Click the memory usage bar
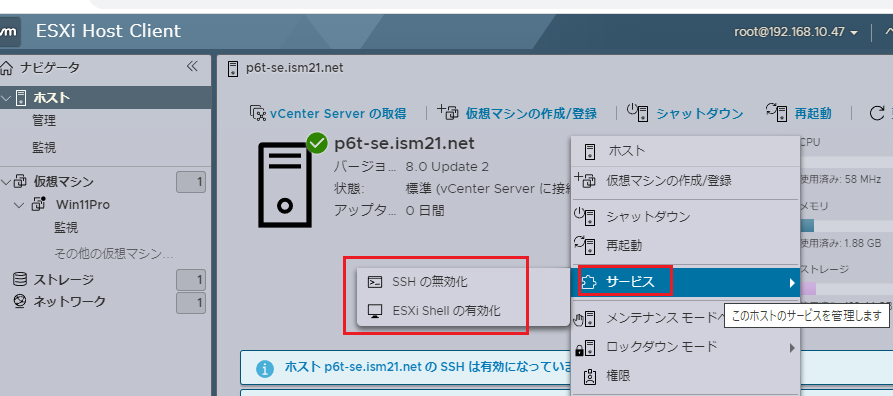Image resolution: width=893 pixels, height=396 pixels. (x=846, y=226)
